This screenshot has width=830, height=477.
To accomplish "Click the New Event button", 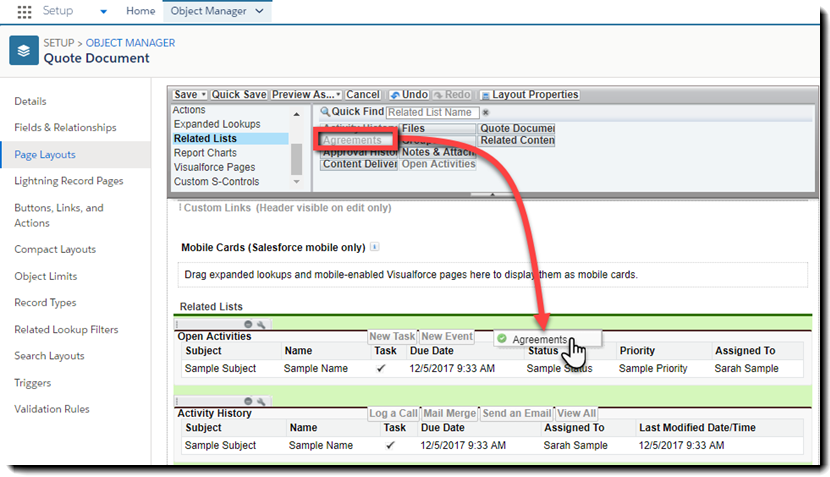I will [447, 336].
